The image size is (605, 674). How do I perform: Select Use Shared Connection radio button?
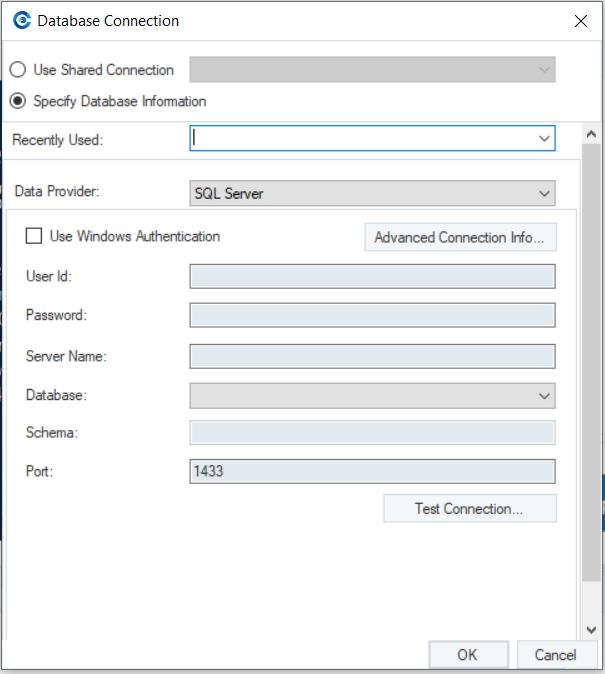coord(17,70)
